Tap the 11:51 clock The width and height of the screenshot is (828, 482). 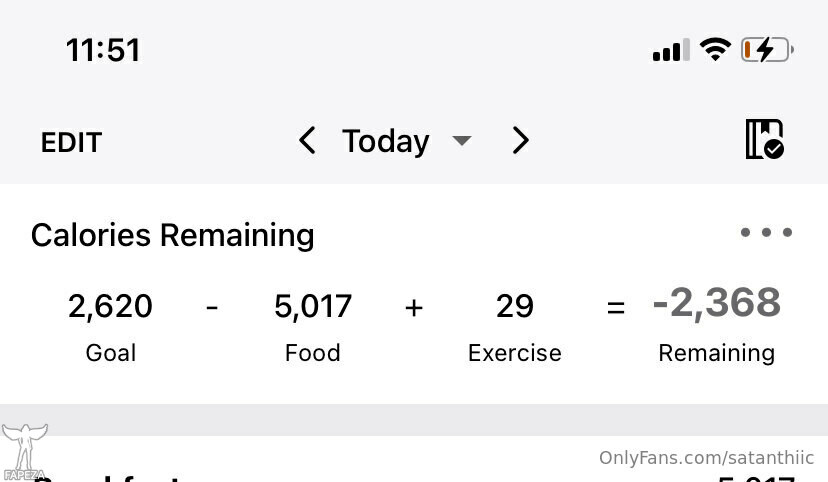pos(104,51)
